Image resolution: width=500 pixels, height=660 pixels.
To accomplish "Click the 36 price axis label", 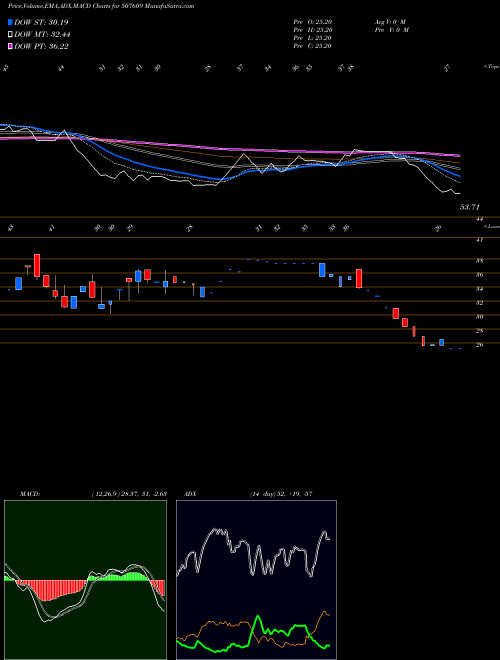I will coord(479,275).
